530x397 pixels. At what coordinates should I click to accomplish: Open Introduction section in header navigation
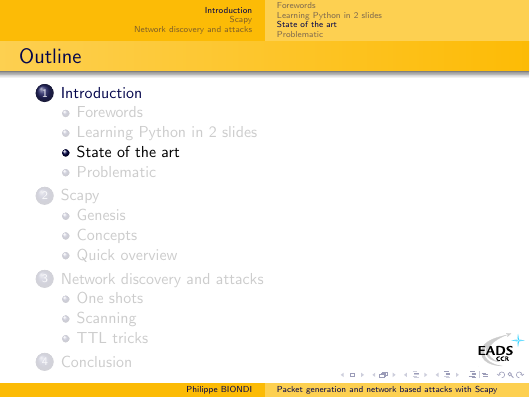point(228,10)
